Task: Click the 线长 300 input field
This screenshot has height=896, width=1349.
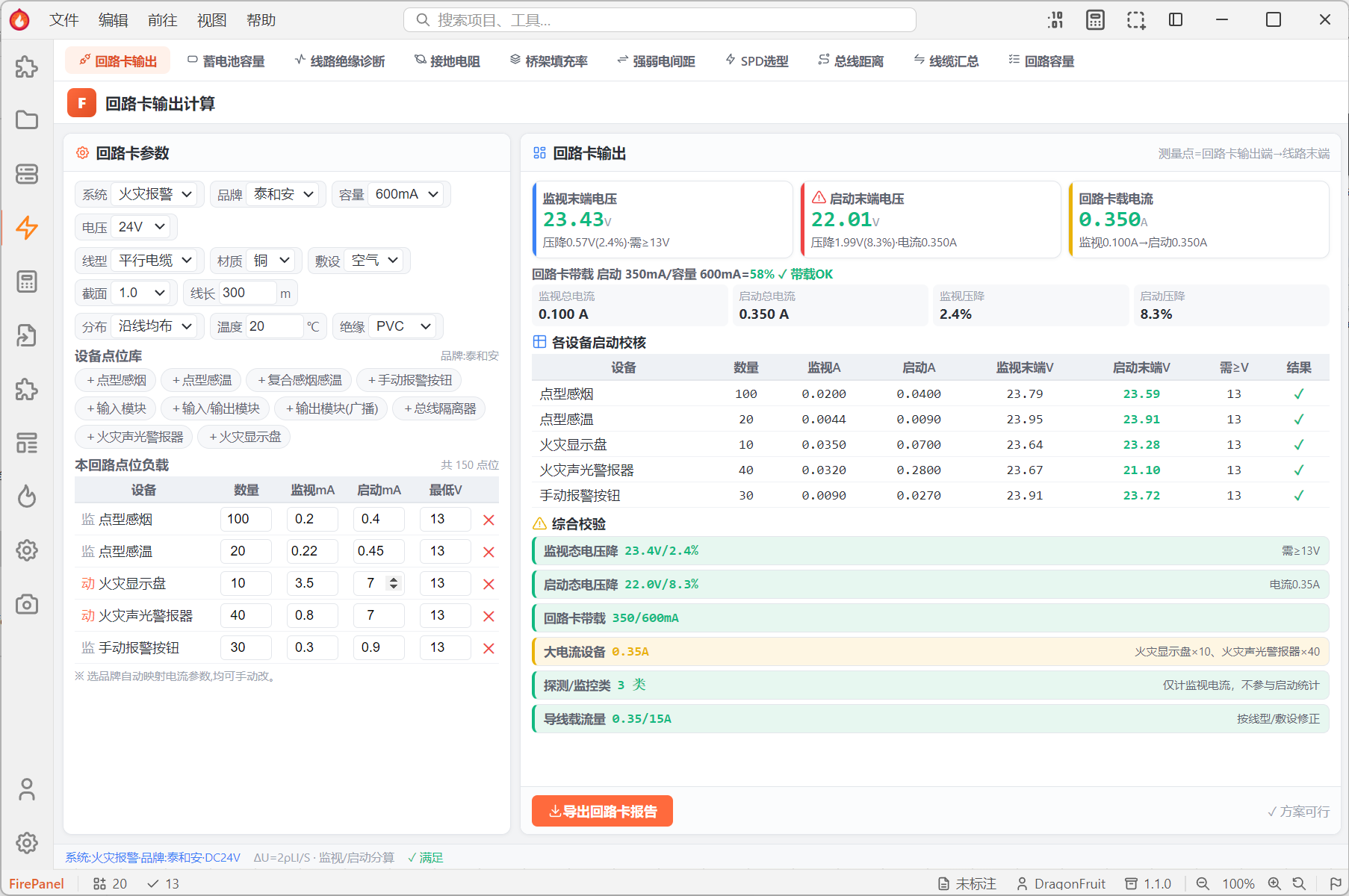Action: click(248, 293)
